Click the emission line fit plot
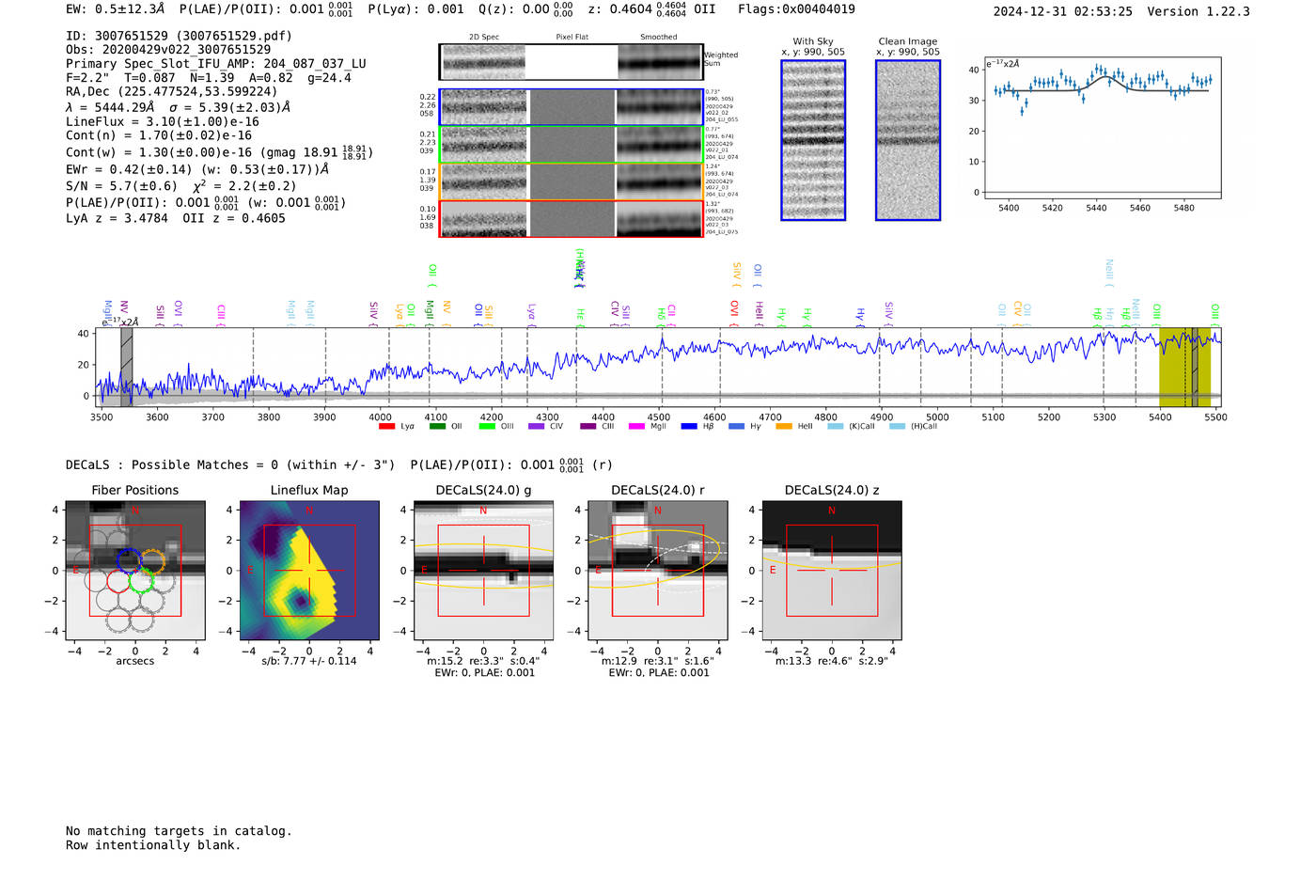Image resolution: width=1316 pixels, height=896 pixels. click(1103, 128)
